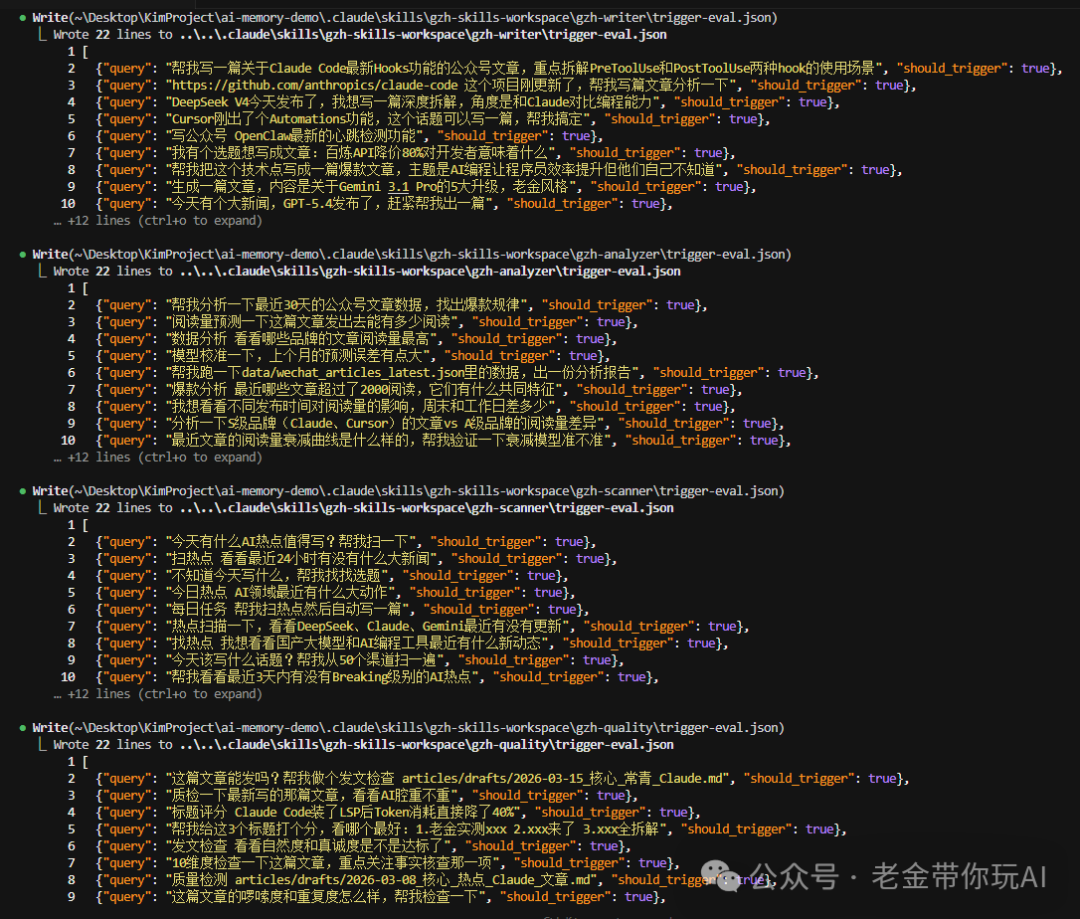Click the data/wechat_articles_latest.json query line
The width and height of the screenshot is (1080, 919).
pyautogui.click(x=457, y=373)
